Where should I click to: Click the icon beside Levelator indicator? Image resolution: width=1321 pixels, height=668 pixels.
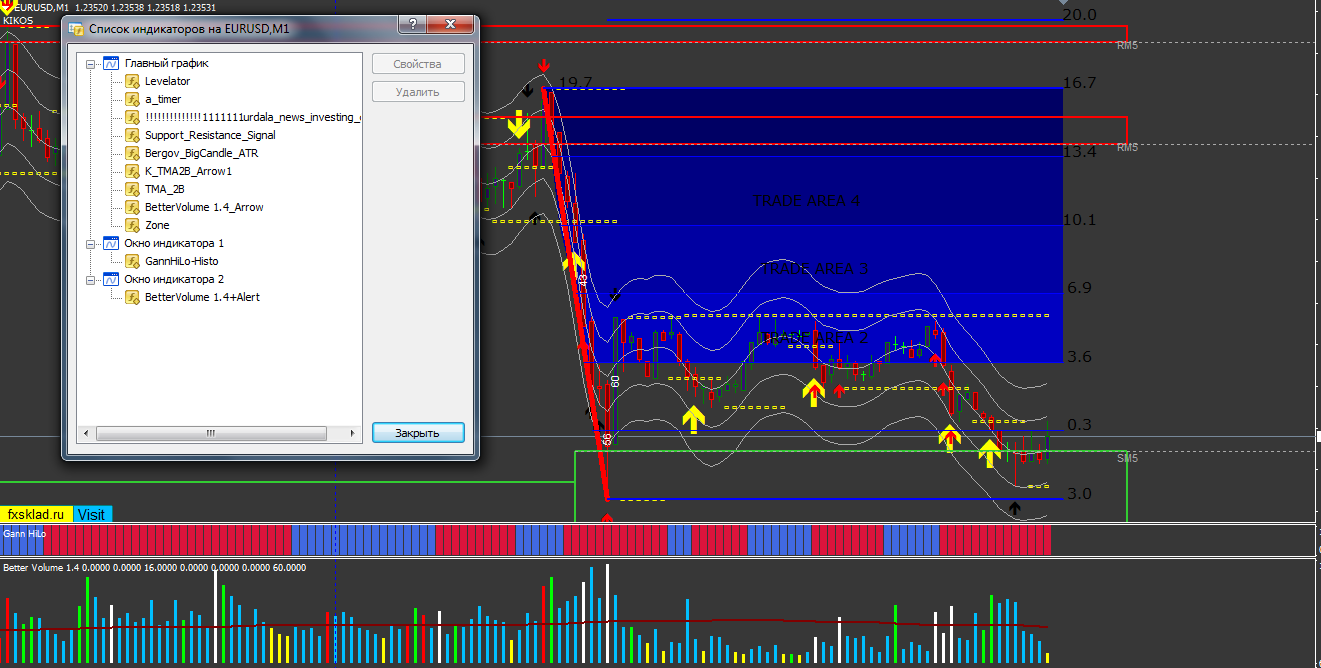(x=131, y=81)
